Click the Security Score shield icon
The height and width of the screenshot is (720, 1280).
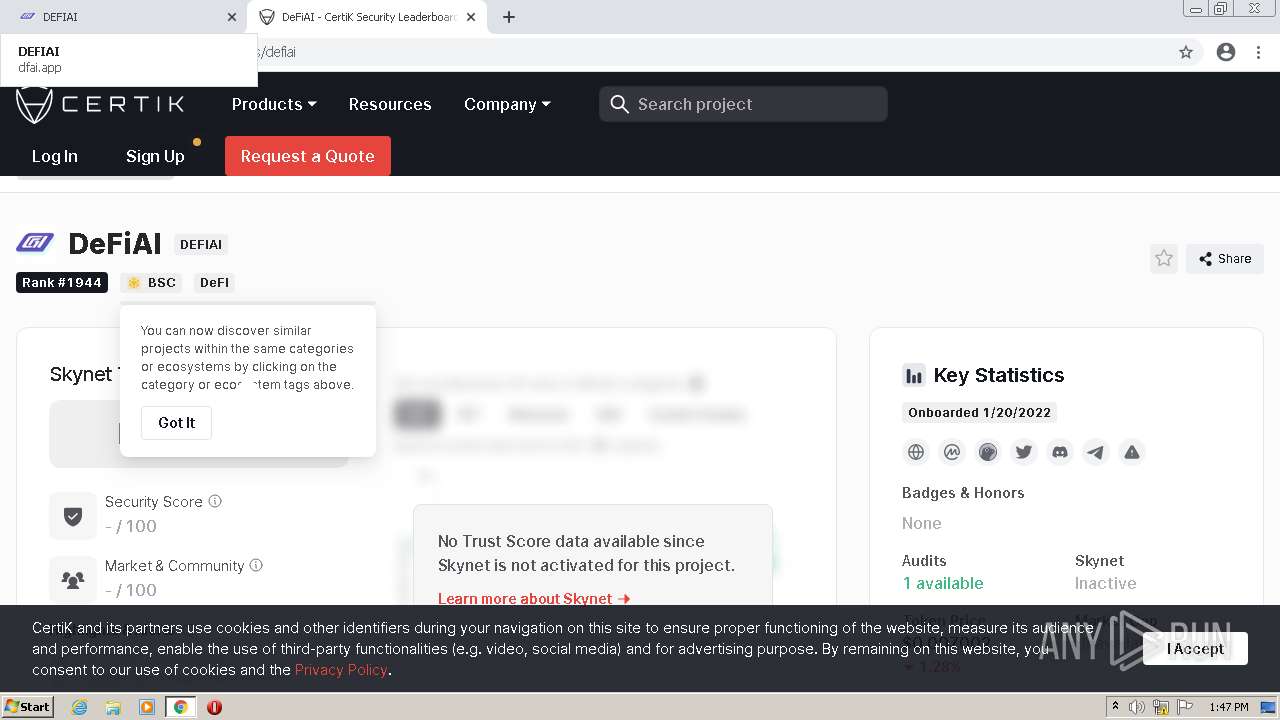click(x=73, y=516)
